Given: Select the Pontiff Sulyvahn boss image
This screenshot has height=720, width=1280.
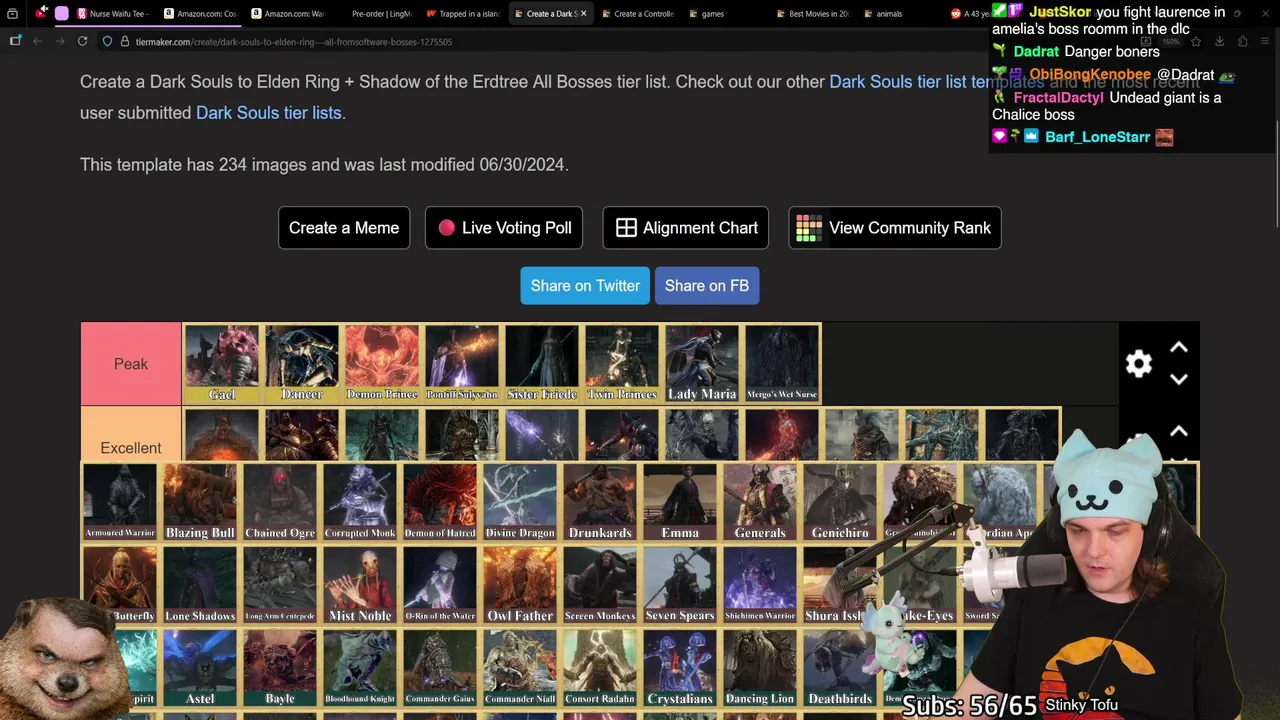Looking at the screenshot, I should 462,364.
